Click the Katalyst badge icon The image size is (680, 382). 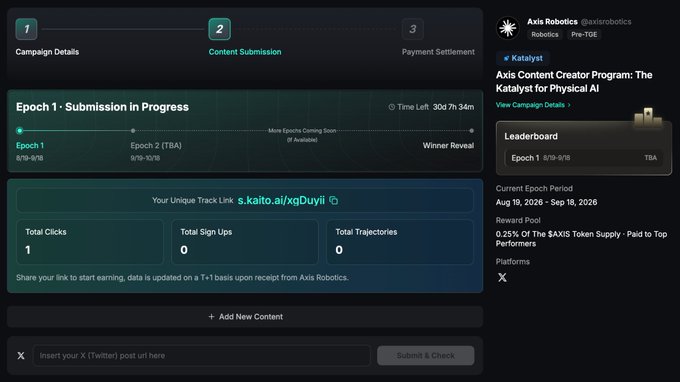[506, 58]
